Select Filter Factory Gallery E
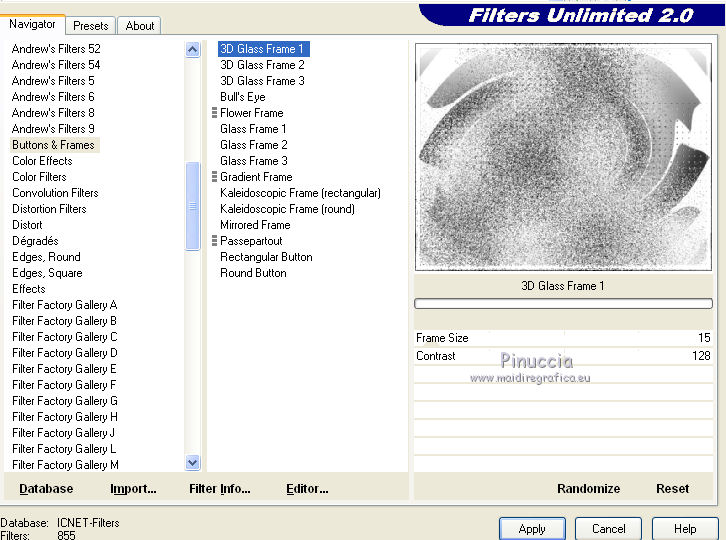The height and width of the screenshot is (540, 726). (64, 369)
